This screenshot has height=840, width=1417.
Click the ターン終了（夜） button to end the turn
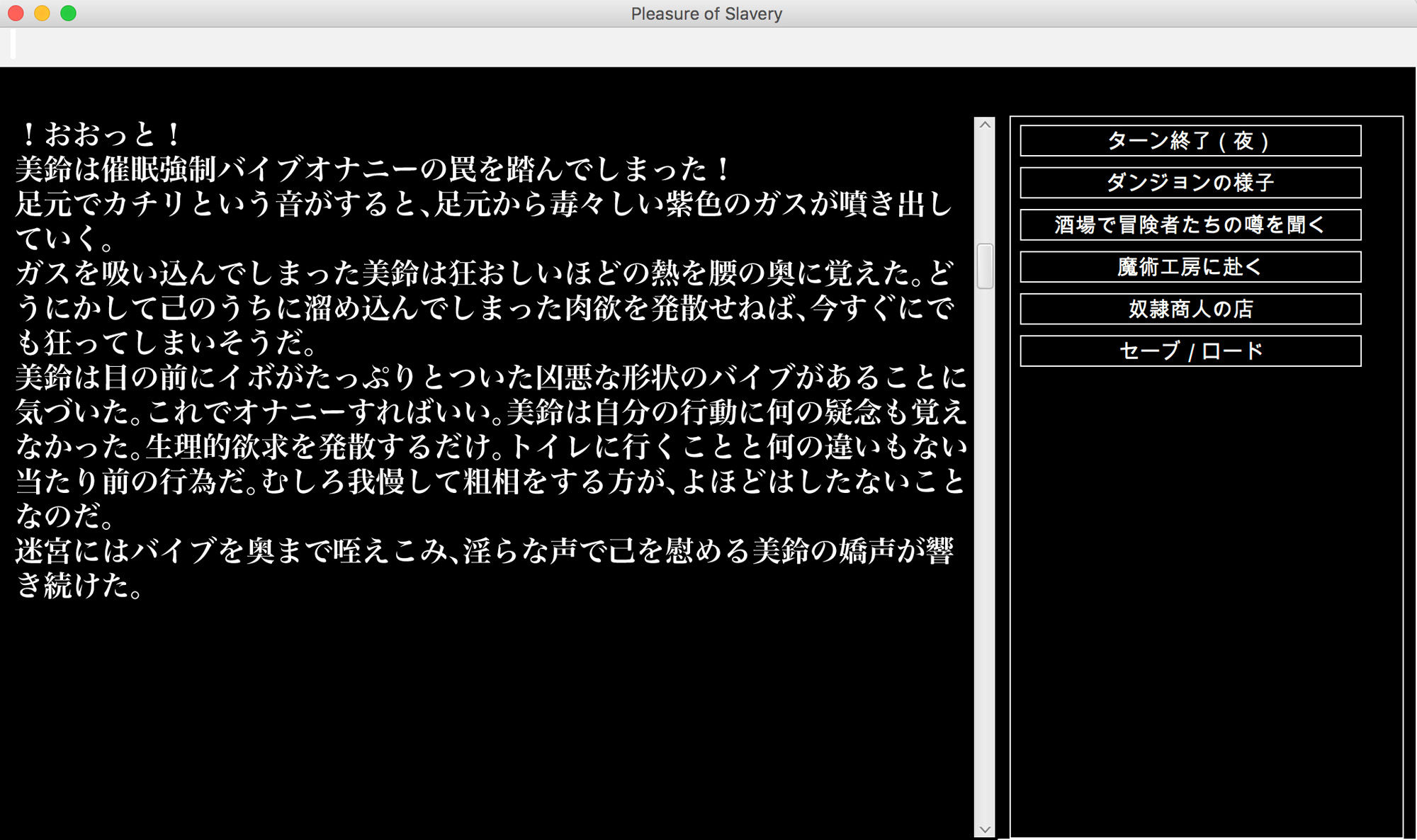click(x=1190, y=142)
